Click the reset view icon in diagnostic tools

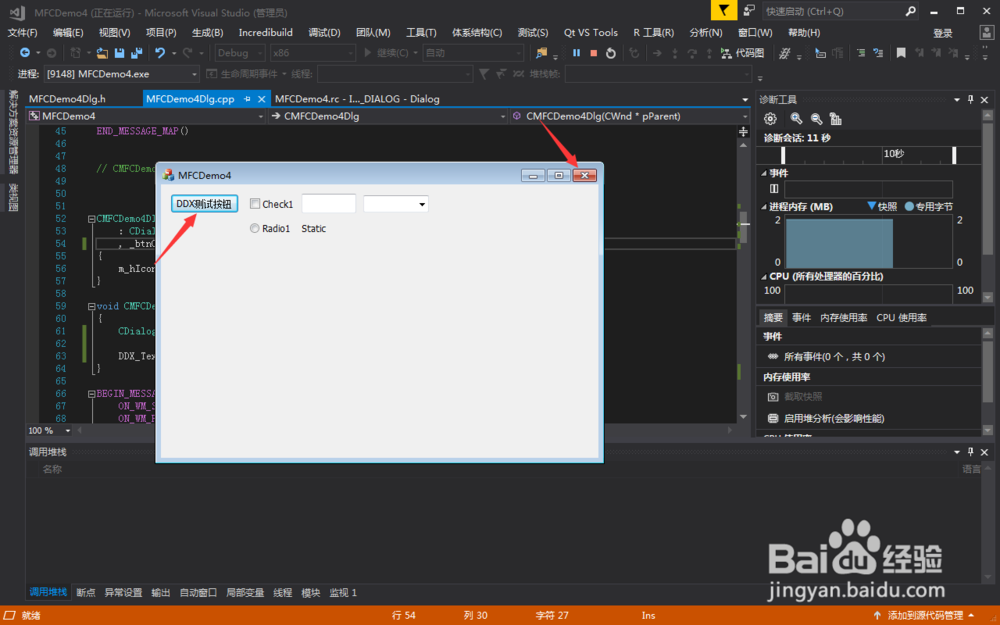coord(835,119)
